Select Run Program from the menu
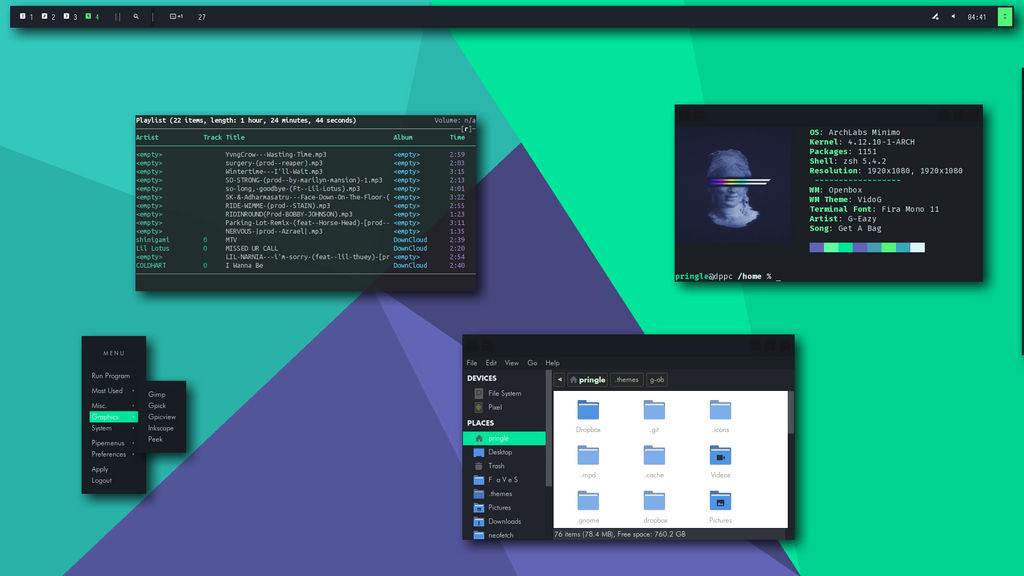This screenshot has height=576, width=1024. (x=111, y=376)
